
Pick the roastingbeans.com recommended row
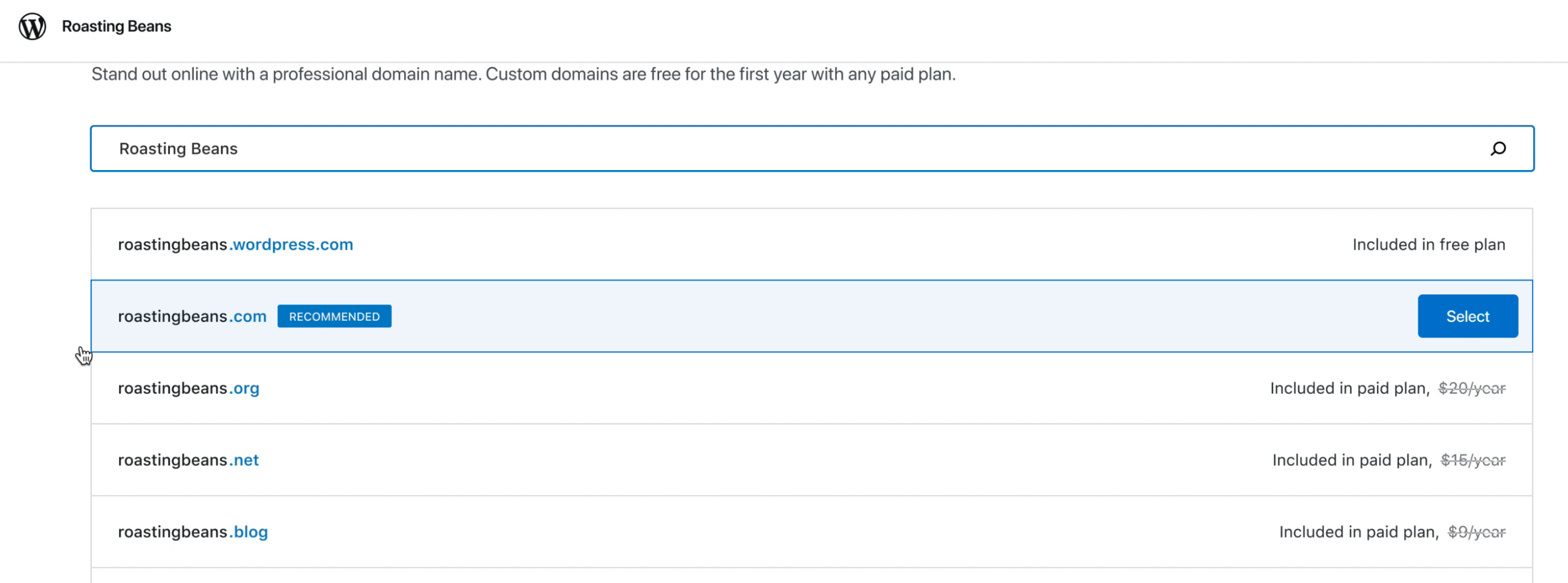791,316
